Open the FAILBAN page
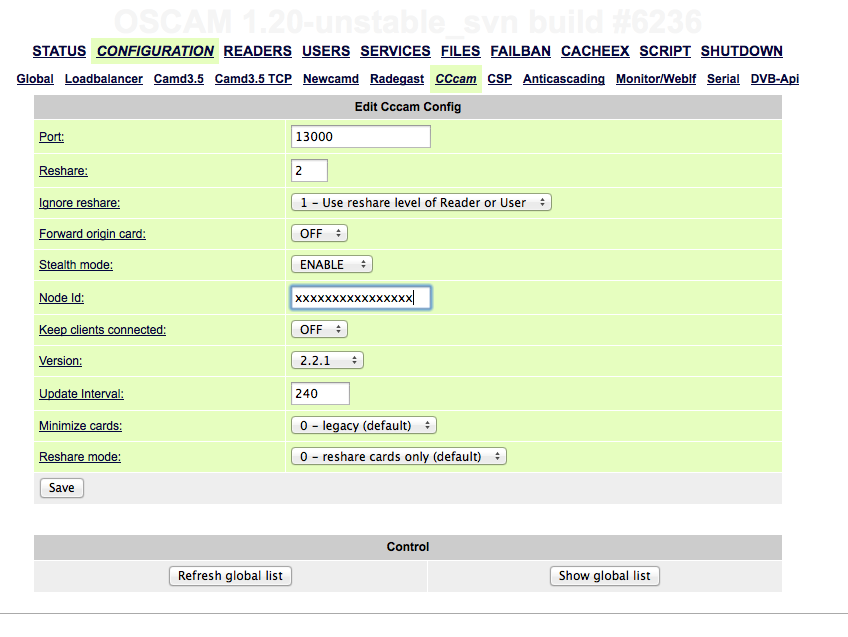 pyautogui.click(x=520, y=51)
